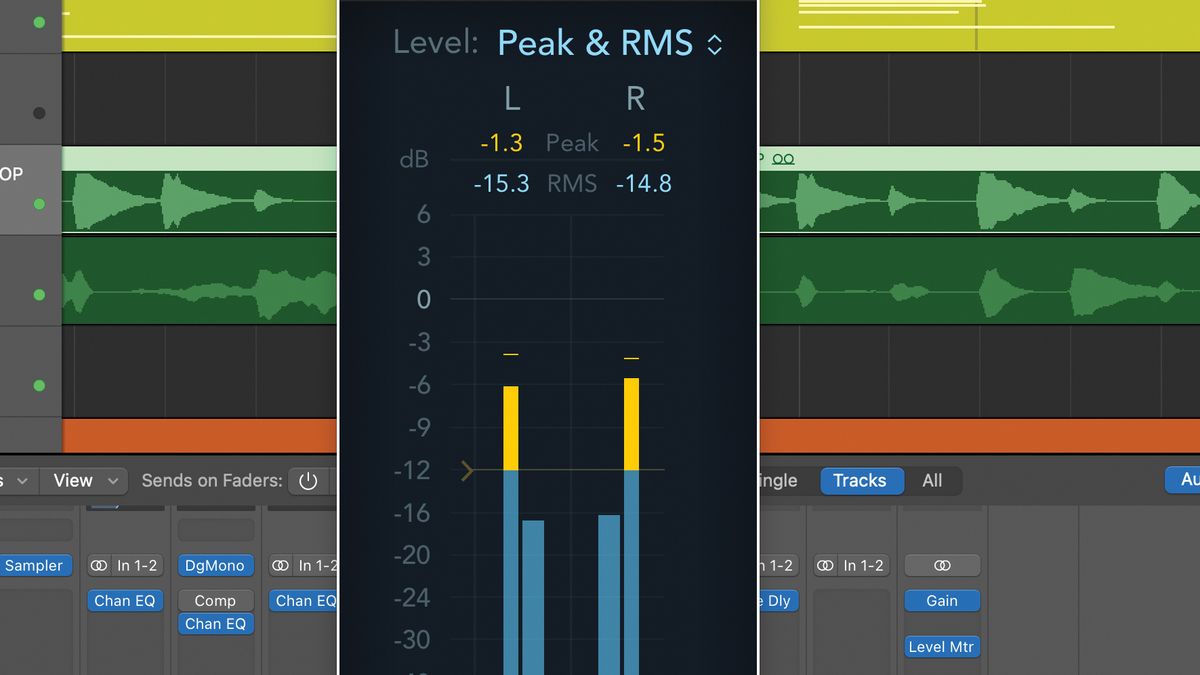Open the DgMono plugin slot
The image size is (1200, 675).
coord(215,565)
